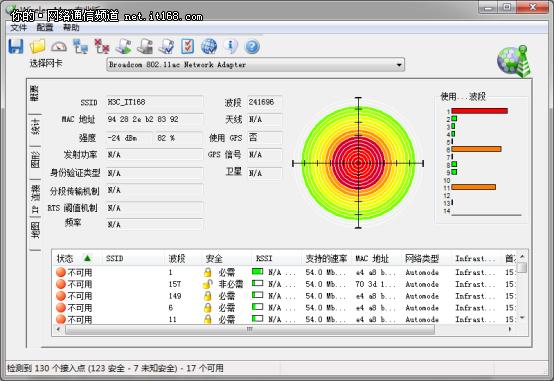This screenshot has width=554, height=381.
Task: Click the list's left scroll arrow
Action: point(58,329)
